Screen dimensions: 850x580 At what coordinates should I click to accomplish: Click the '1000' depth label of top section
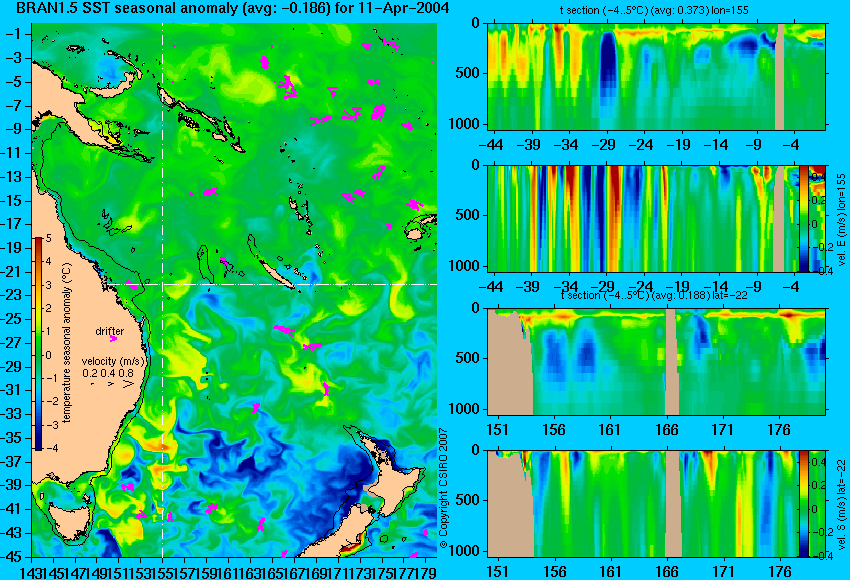click(467, 124)
